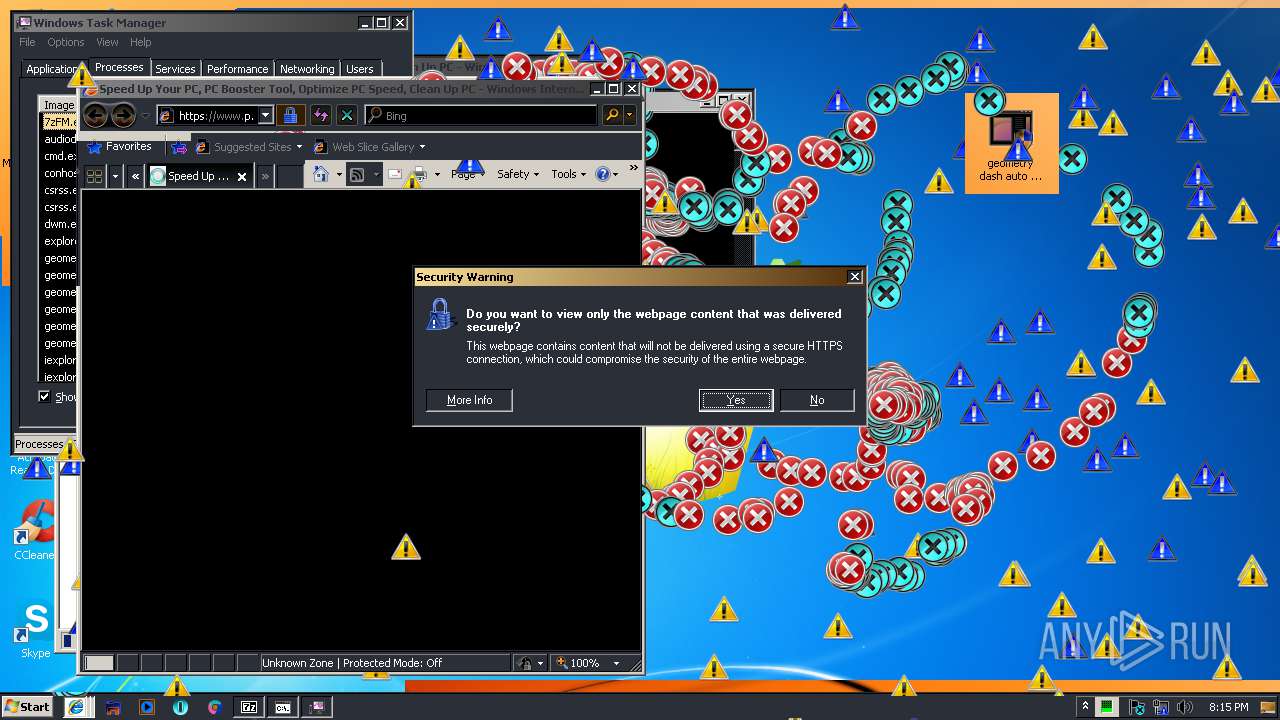Click the Task Manager taskbar button
Screen dimensions: 1280x720
(317, 707)
